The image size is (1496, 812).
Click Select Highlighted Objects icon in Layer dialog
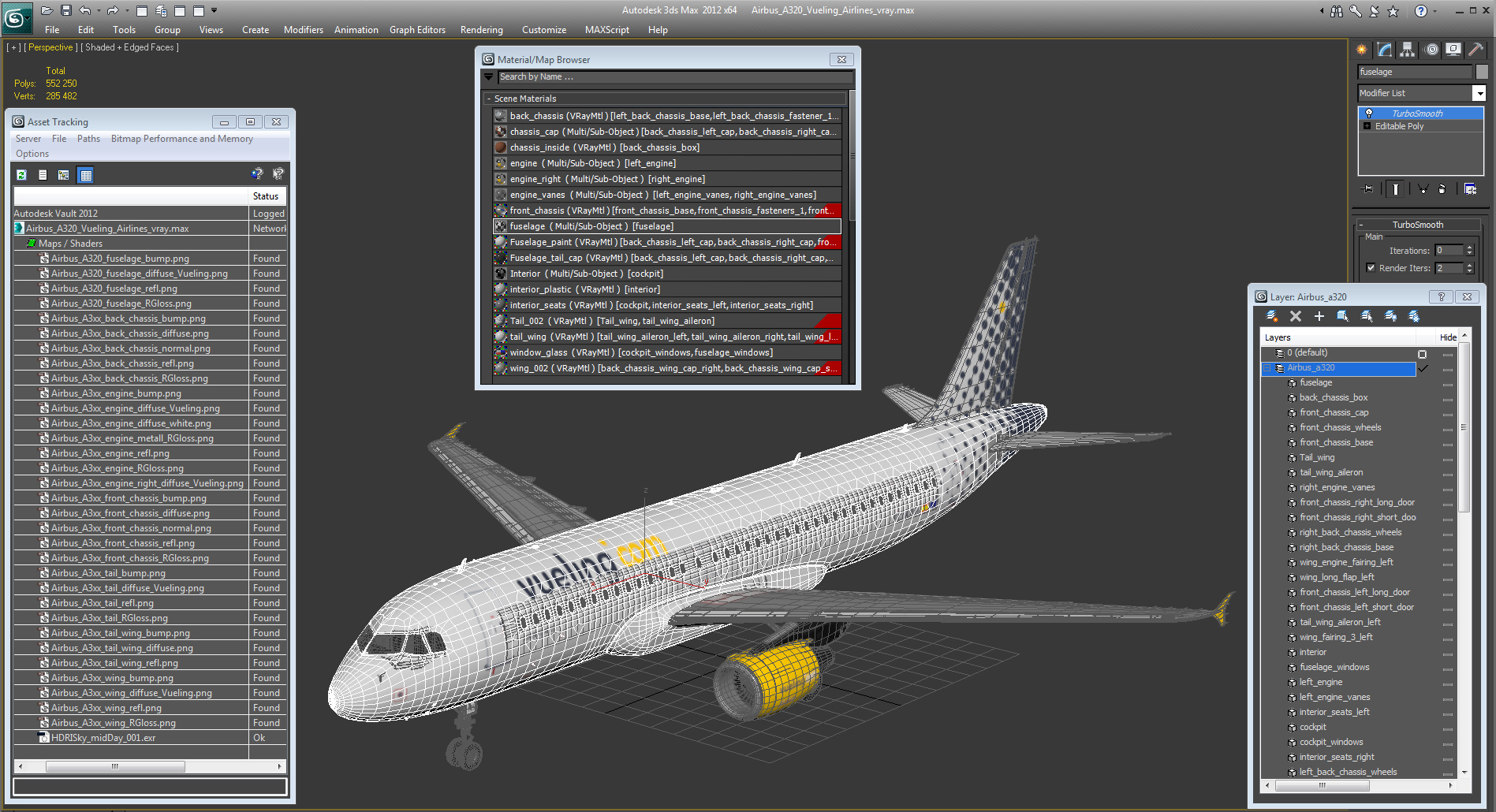(x=1343, y=316)
